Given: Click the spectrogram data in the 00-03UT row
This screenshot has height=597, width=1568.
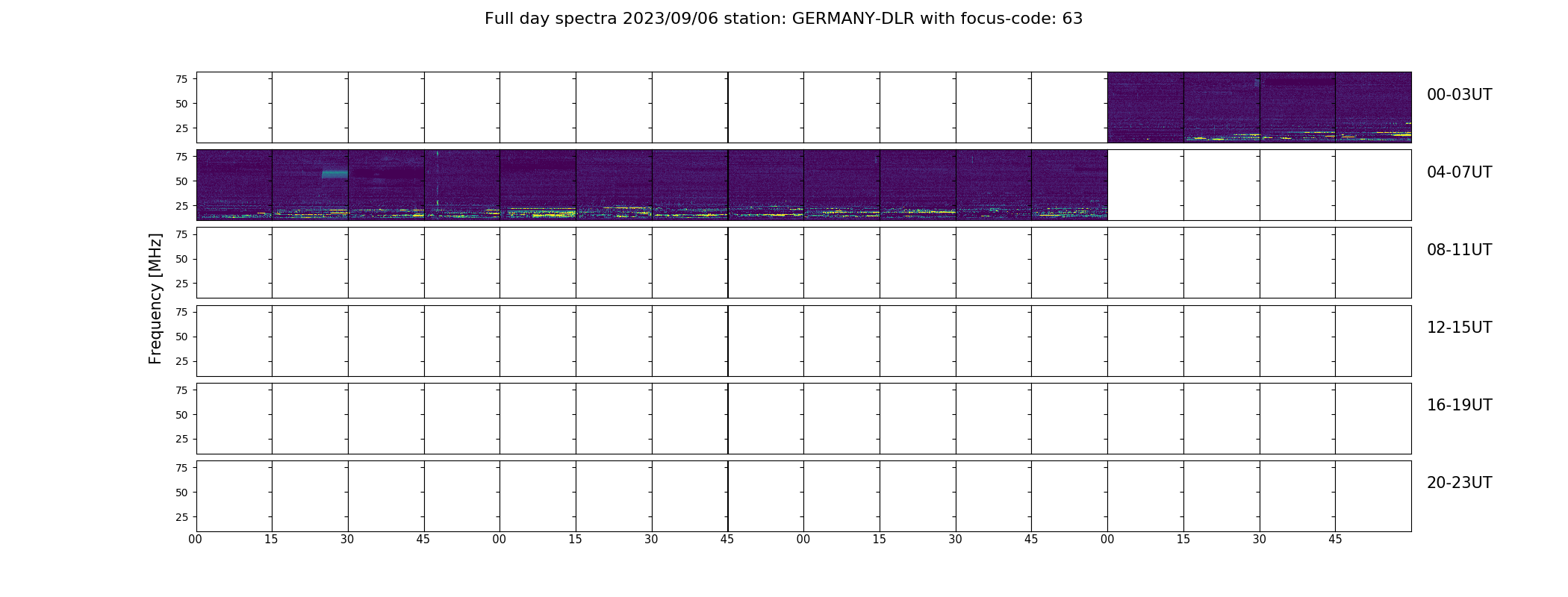Looking at the screenshot, I should click(1259, 107).
